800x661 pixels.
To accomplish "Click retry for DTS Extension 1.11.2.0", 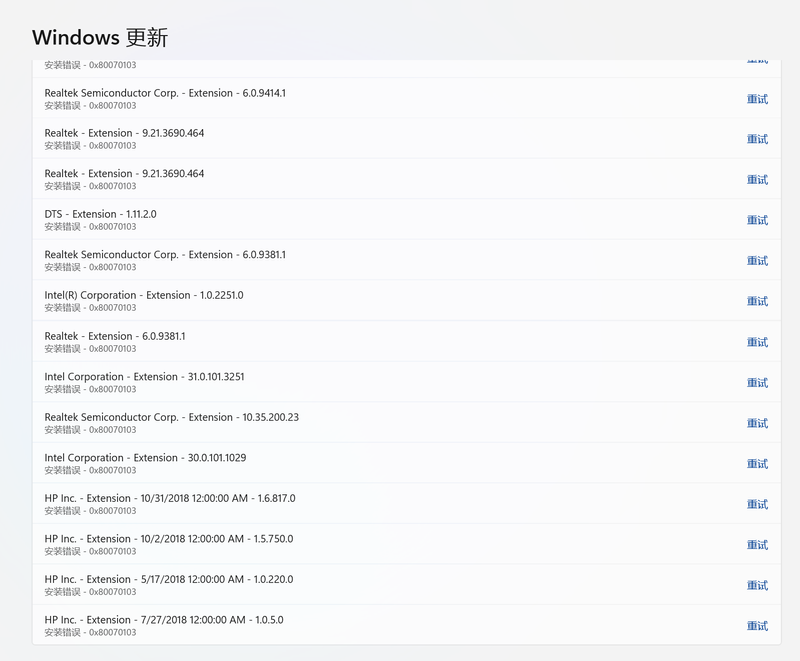I will coord(757,220).
